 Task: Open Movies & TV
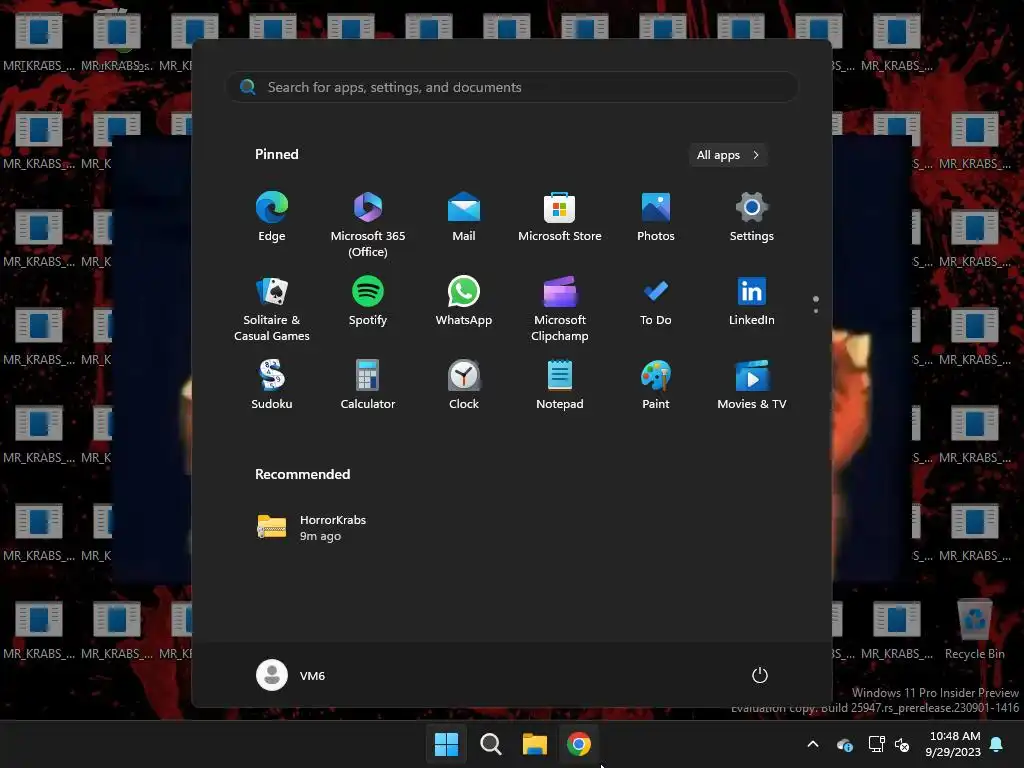[x=752, y=385]
